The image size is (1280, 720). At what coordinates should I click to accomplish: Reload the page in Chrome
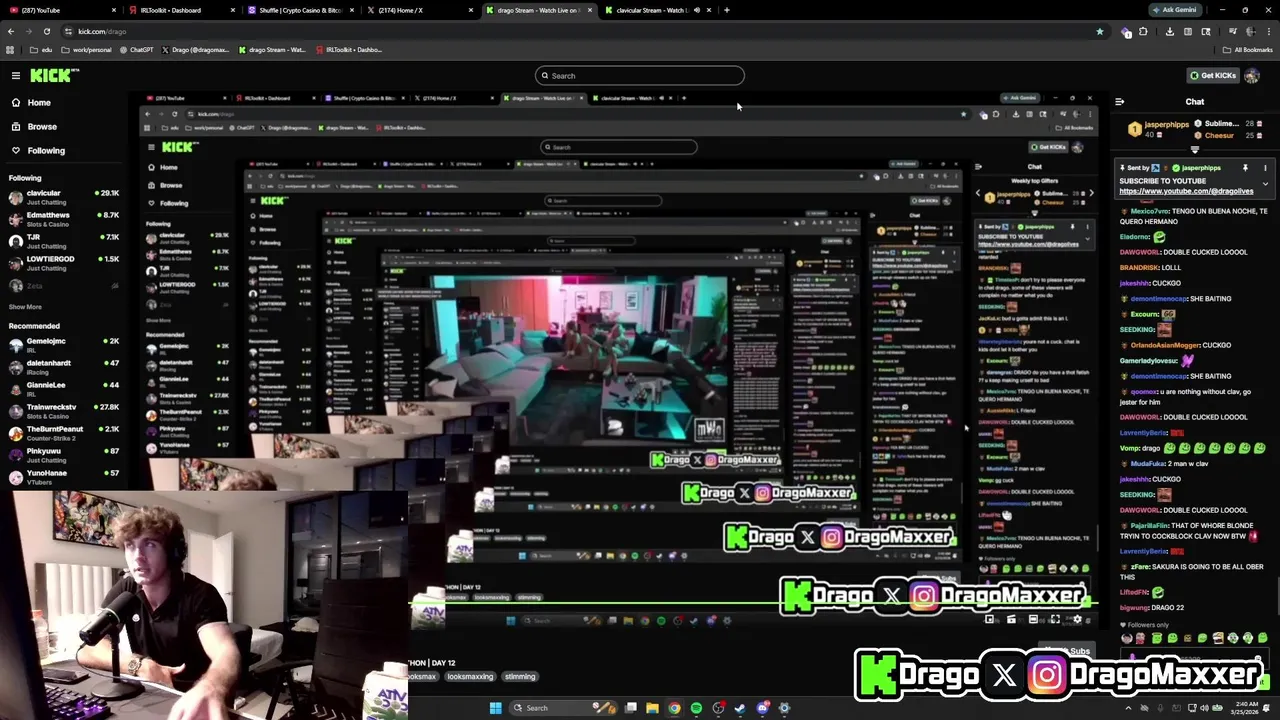(46, 32)
